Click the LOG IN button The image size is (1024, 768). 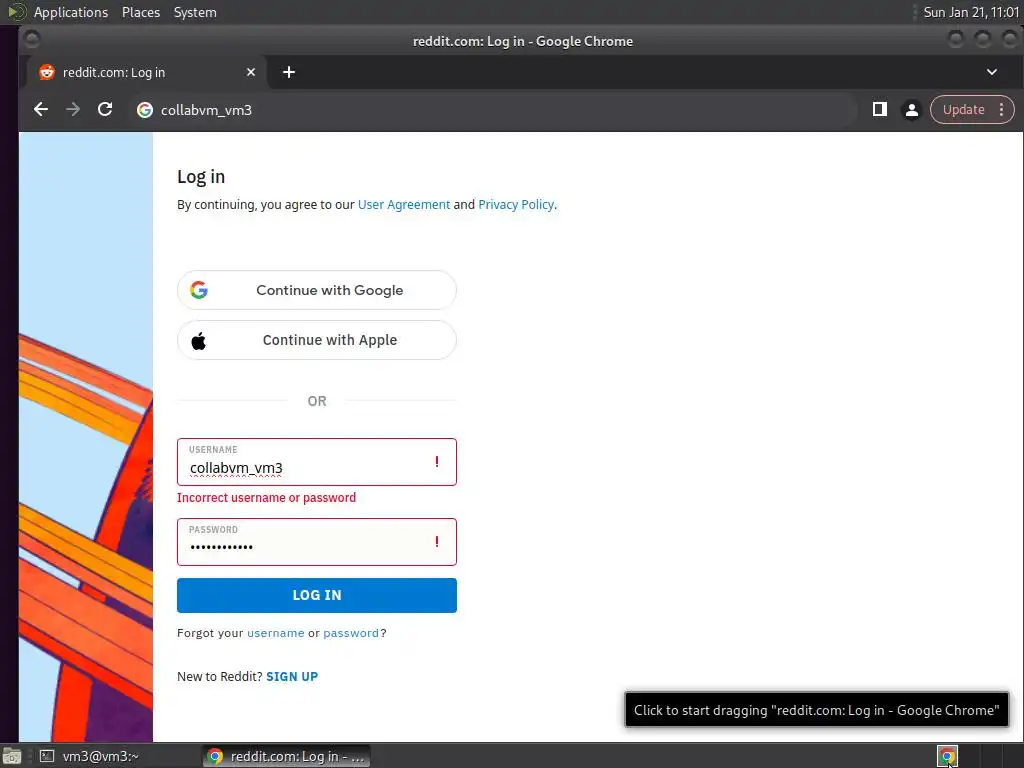click(x=317, y=595)
